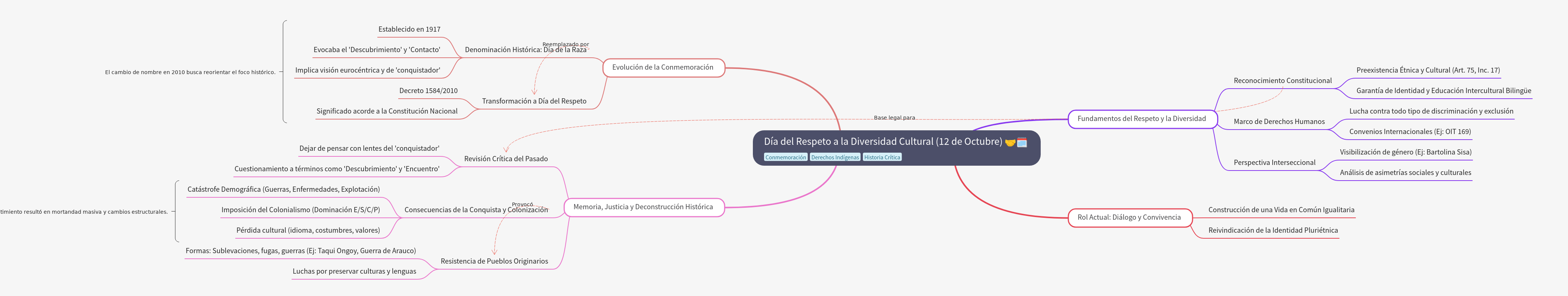Click the summary note about the 2010 name change
This screenshot has height=296, width=1568.
click(190, 72)
